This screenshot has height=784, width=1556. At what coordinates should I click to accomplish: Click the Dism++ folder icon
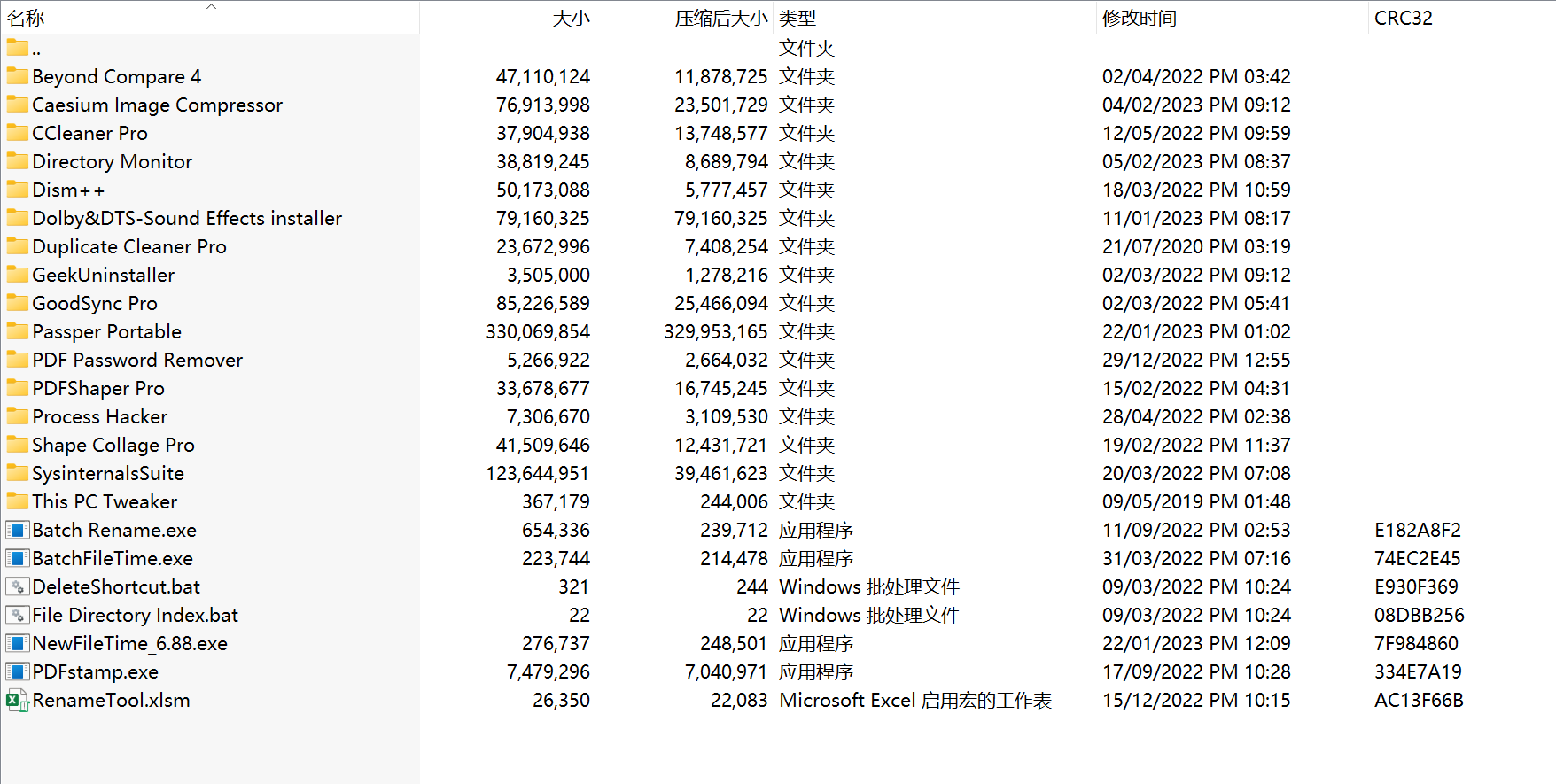tap(17, 189)
